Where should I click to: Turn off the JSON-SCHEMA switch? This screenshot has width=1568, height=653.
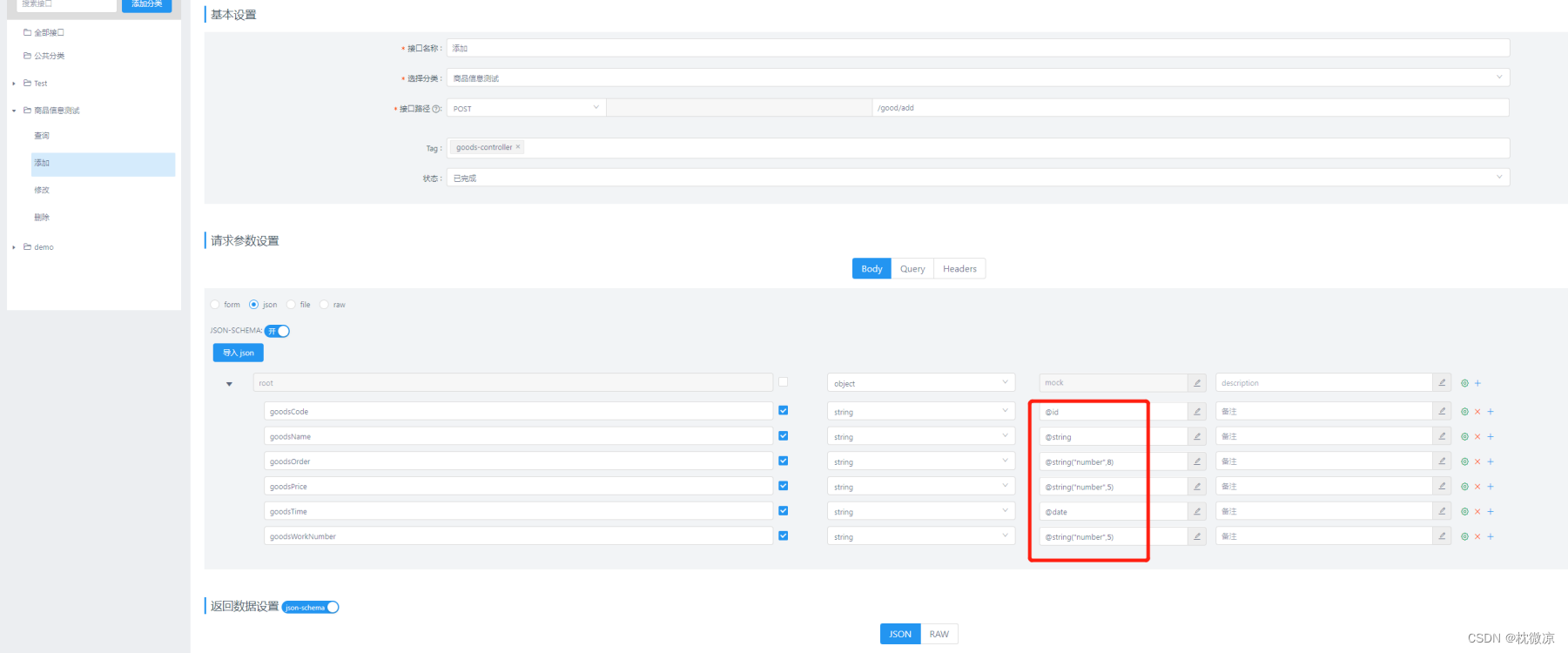click(277, 331)
